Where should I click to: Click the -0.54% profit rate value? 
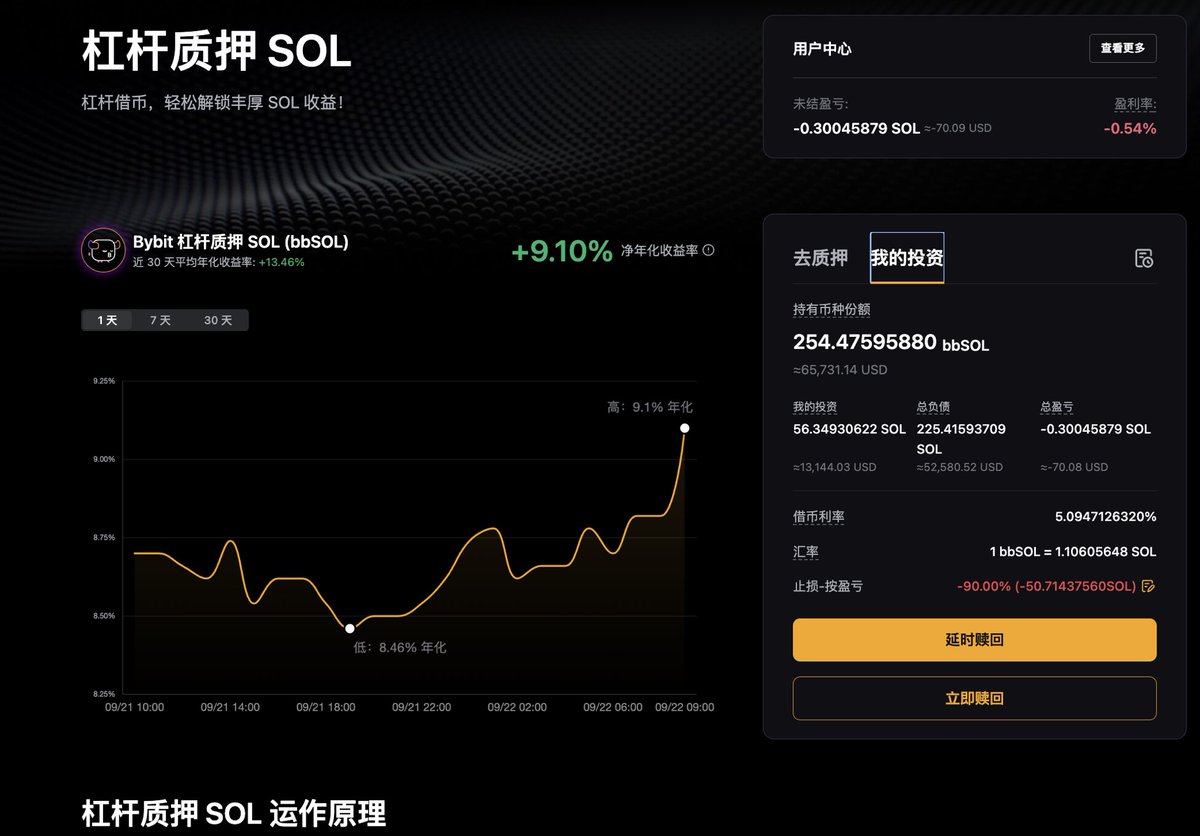point(1130,128)
